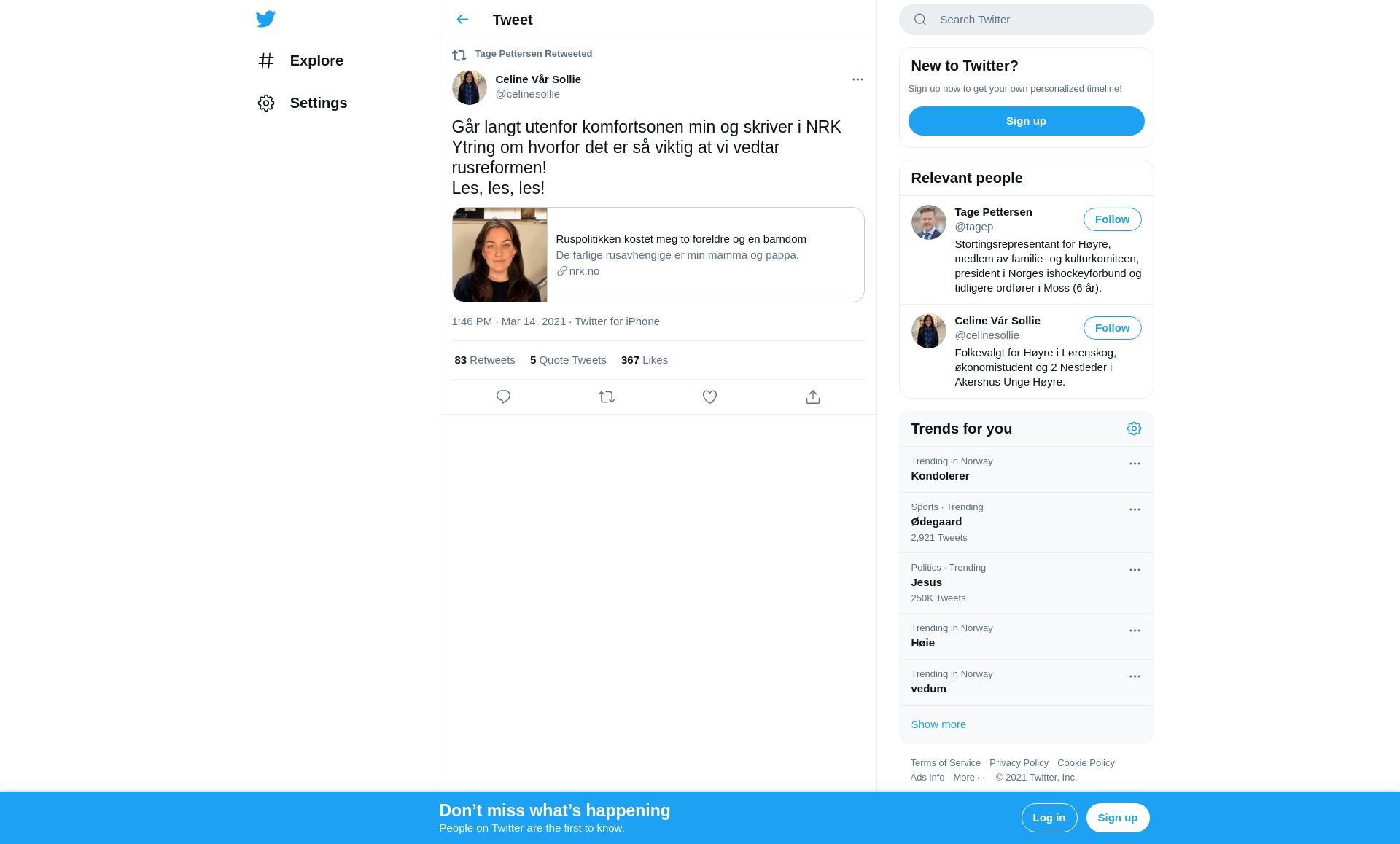Open Terms of Service
Viewport: 1400px width, 844px height.
pyautogui.click(x=945, y=763)
